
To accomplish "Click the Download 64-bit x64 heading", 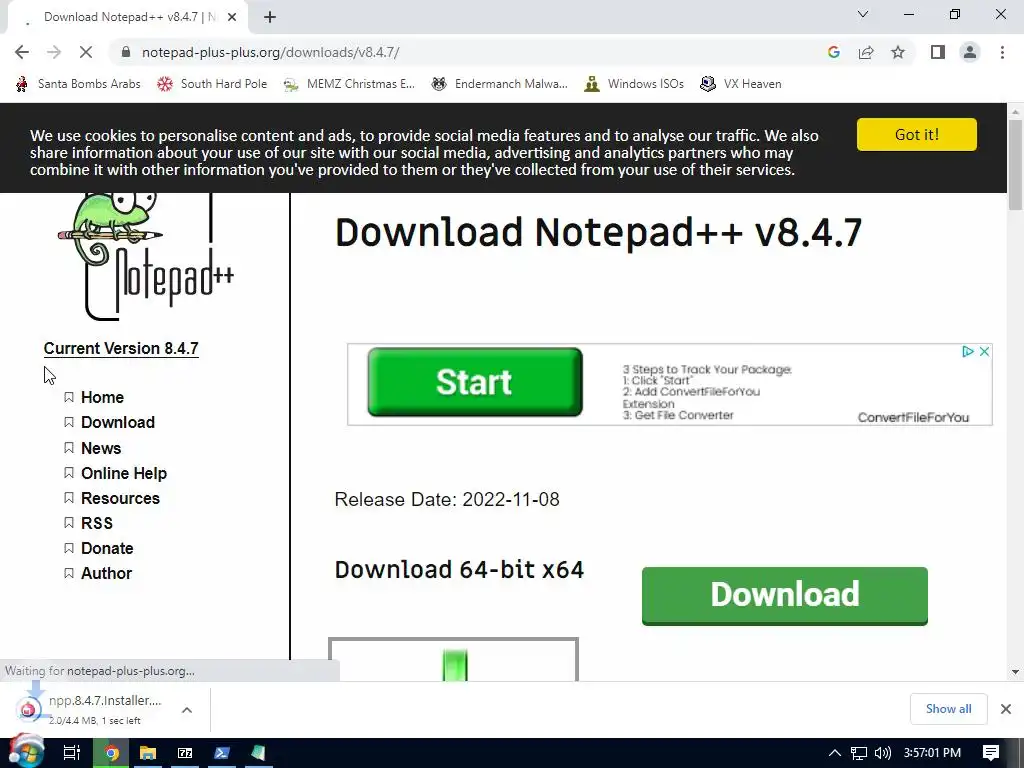I will click(459, 569).
